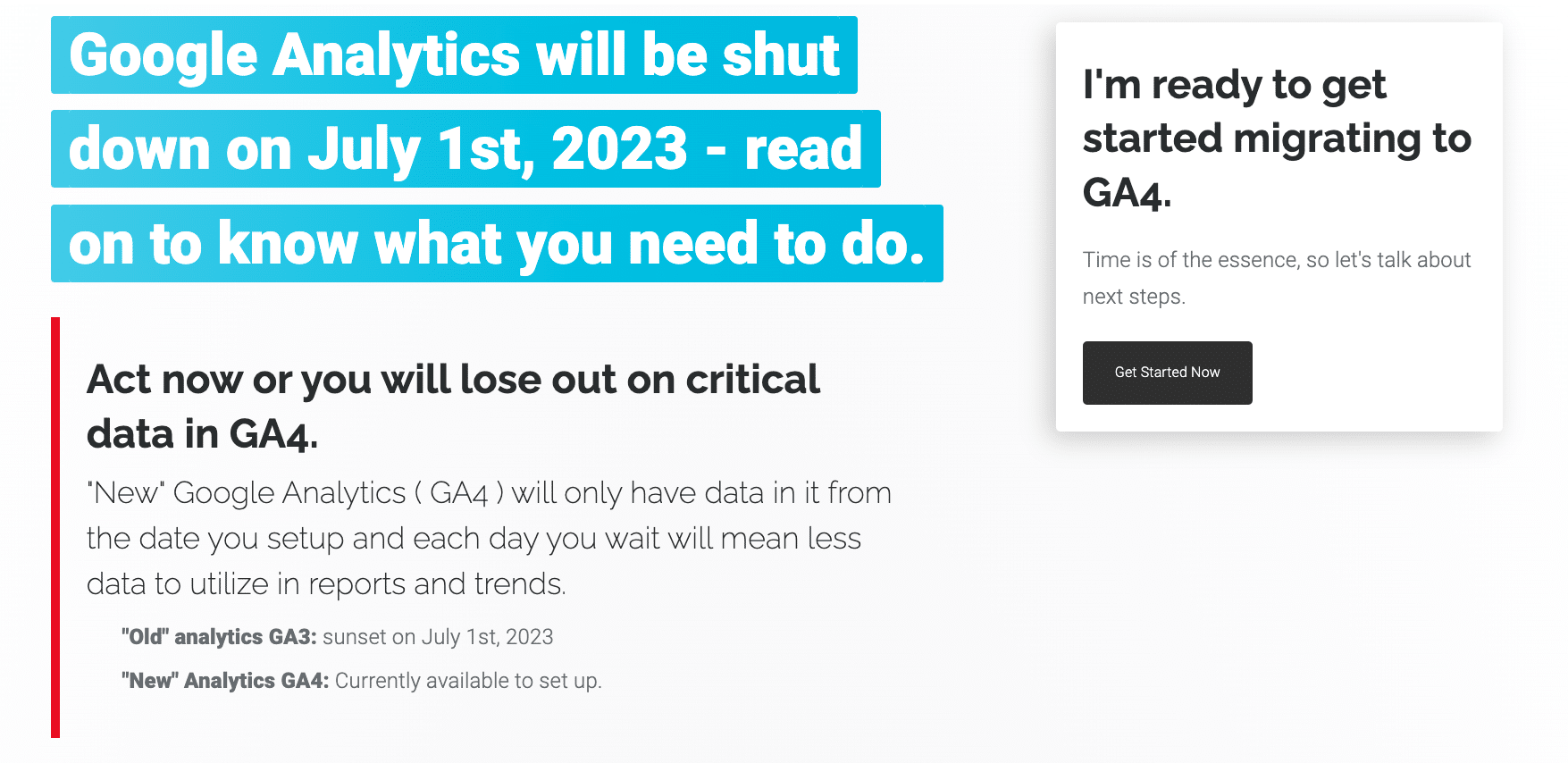Click the headline line 'on to know what you need to do.'
1568x763 pixels.
pos(497,244)
